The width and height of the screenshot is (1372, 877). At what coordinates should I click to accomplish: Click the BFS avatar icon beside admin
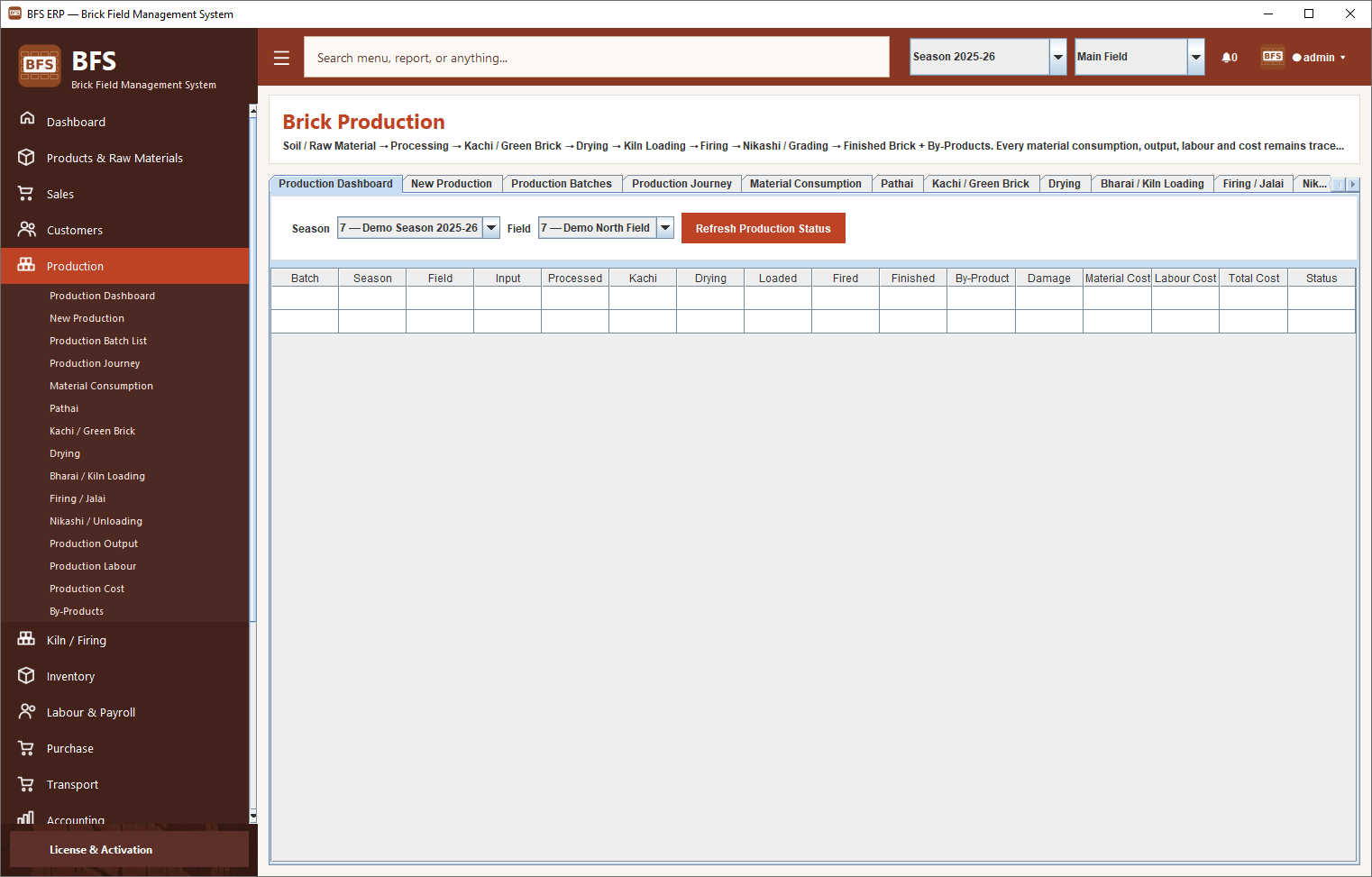coord(1273,57)
